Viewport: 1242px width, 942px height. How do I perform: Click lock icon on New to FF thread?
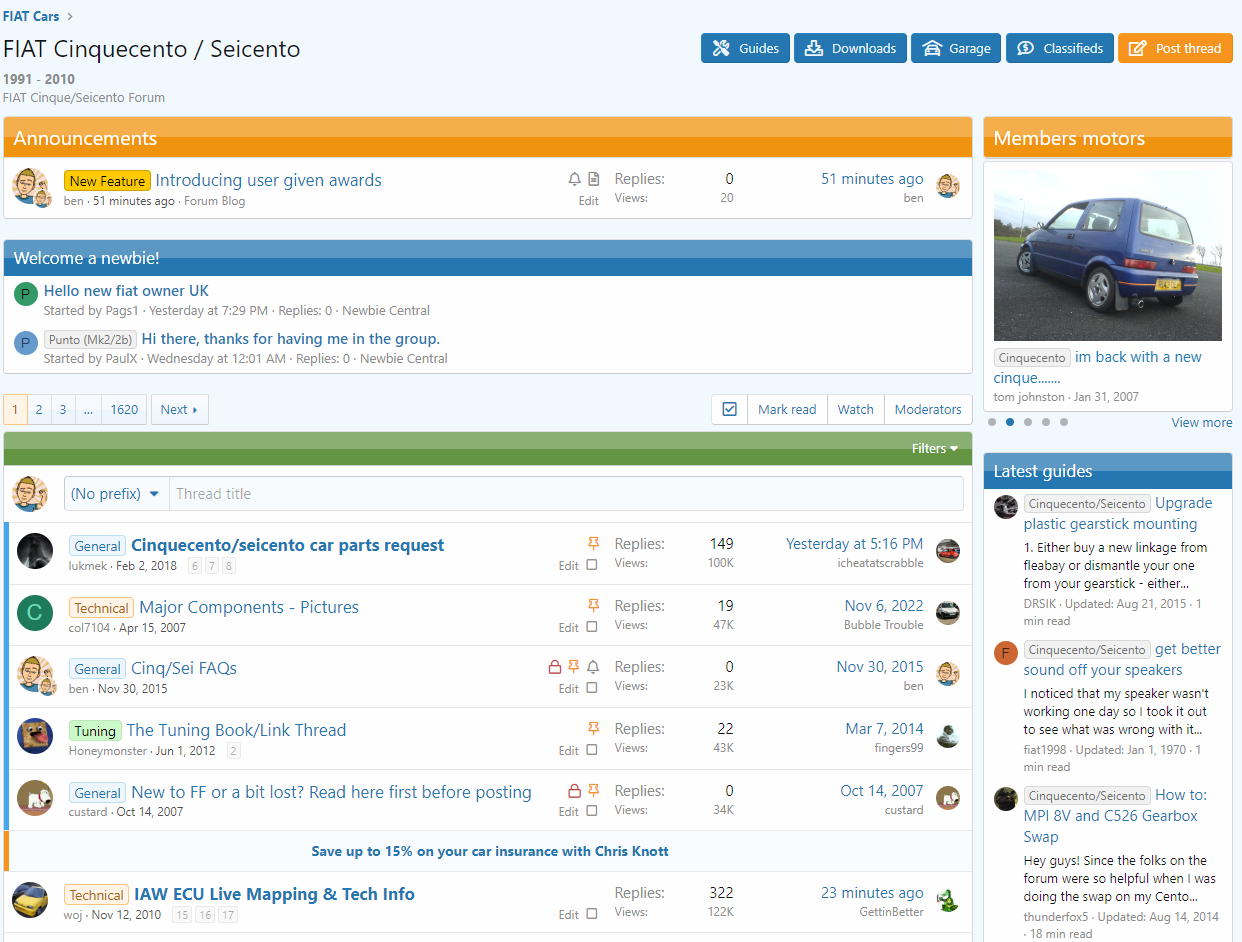(574, 790)
